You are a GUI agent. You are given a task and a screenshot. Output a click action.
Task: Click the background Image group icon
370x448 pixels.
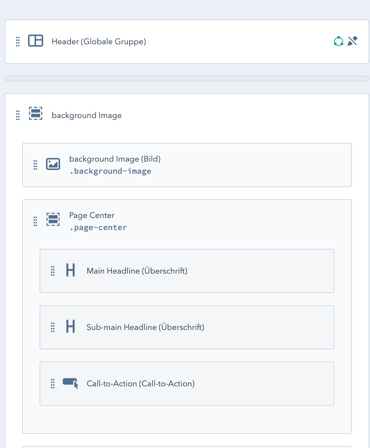point(35,113)
